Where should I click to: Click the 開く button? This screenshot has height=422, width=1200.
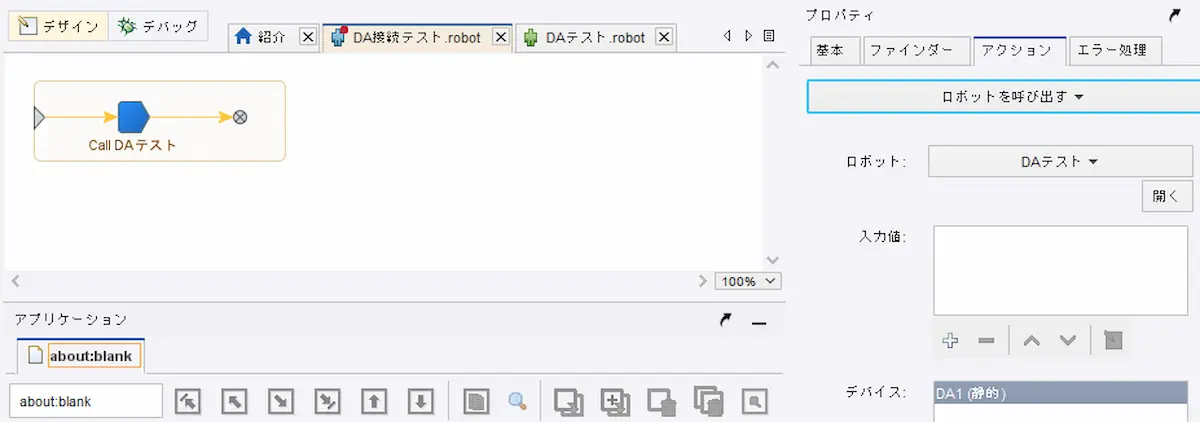click(1167, 196)
